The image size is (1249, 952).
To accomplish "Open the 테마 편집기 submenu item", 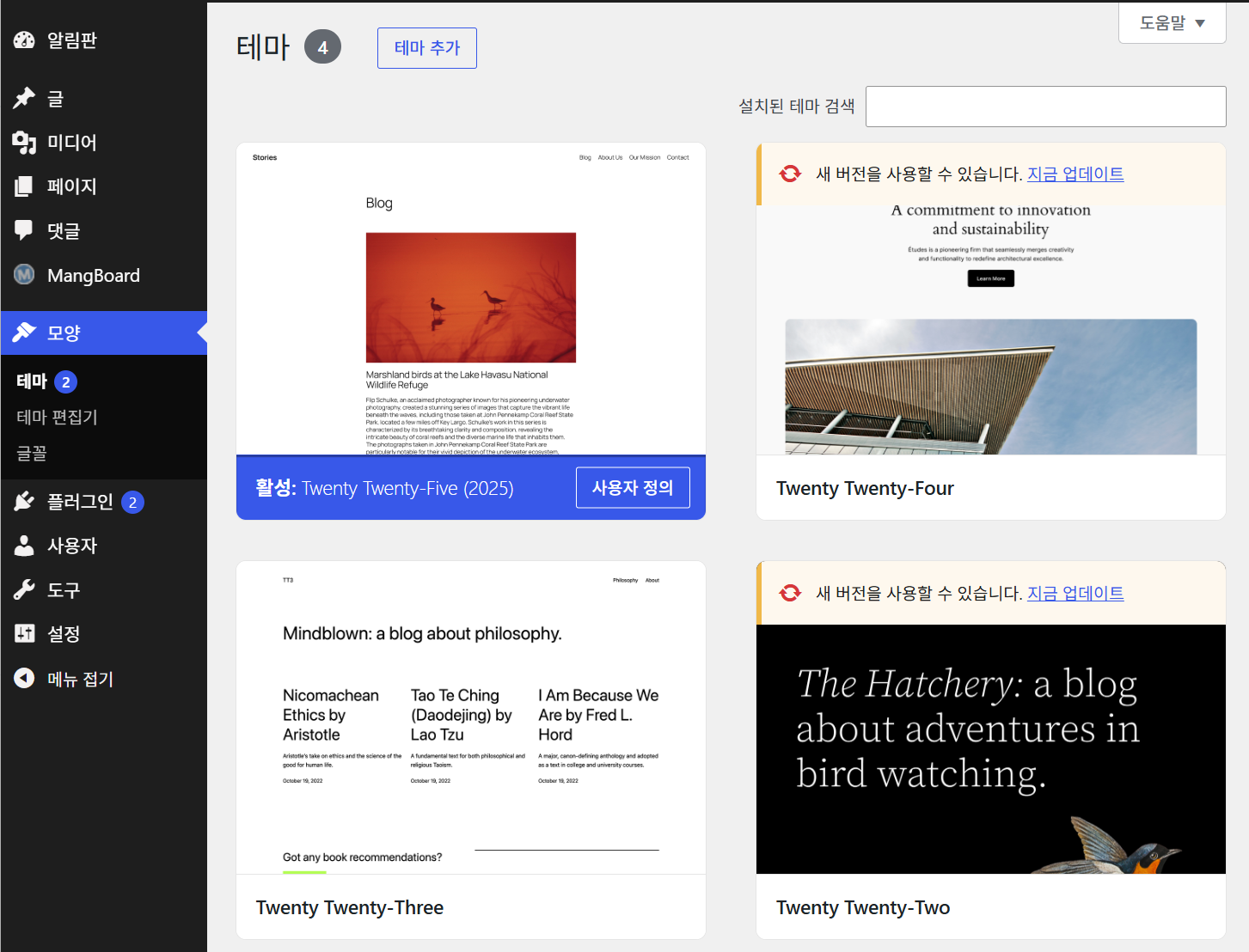I will [x=57, y=418].
